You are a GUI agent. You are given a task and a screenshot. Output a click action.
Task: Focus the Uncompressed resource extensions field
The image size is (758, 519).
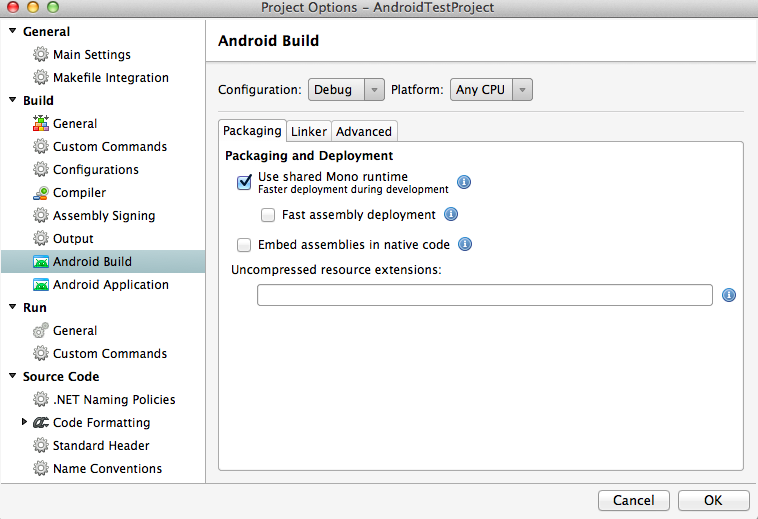click(x=485, y=295)
